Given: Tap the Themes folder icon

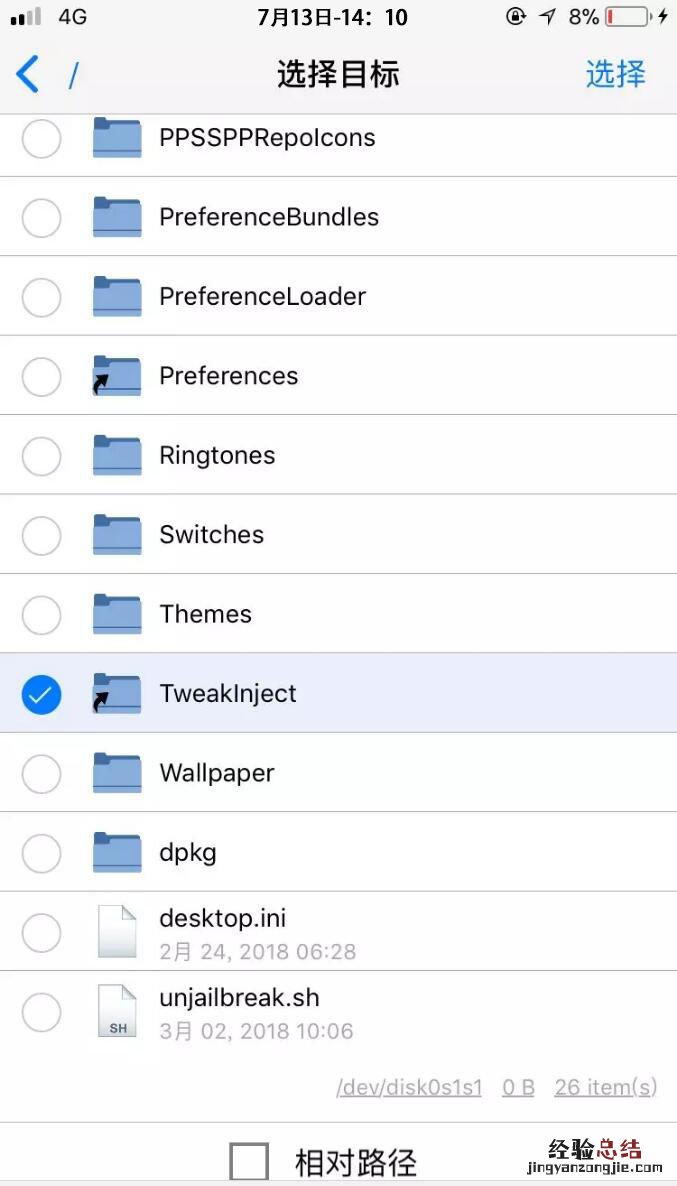Looking at the screenshot, I should pyautogui.click(x=116, y=614).
